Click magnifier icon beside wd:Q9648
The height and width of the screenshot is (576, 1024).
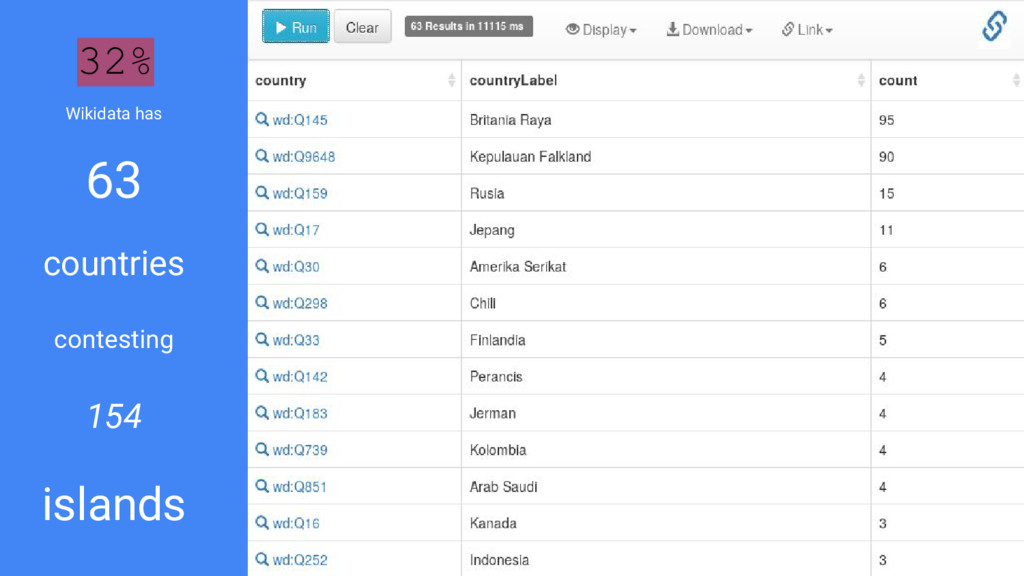click(262, 156)
